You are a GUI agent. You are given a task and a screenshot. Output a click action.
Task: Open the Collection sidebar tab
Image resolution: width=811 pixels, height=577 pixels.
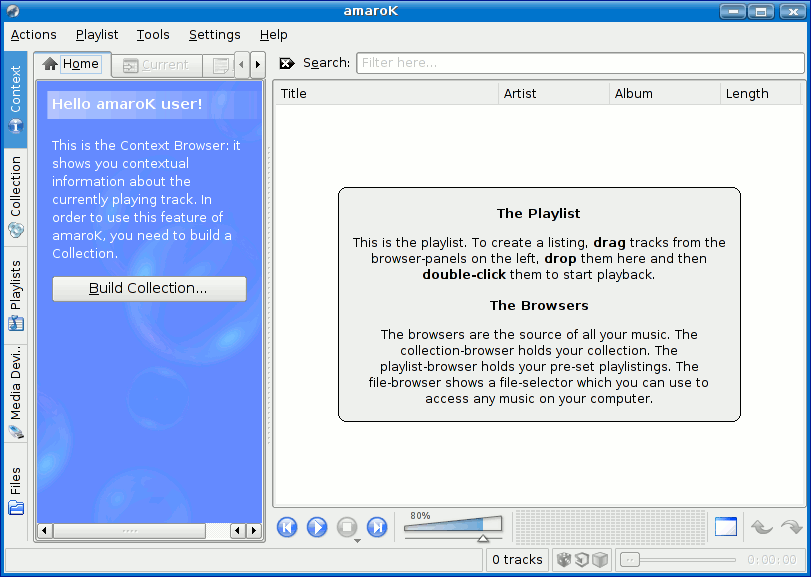click(x=16, y=197)
